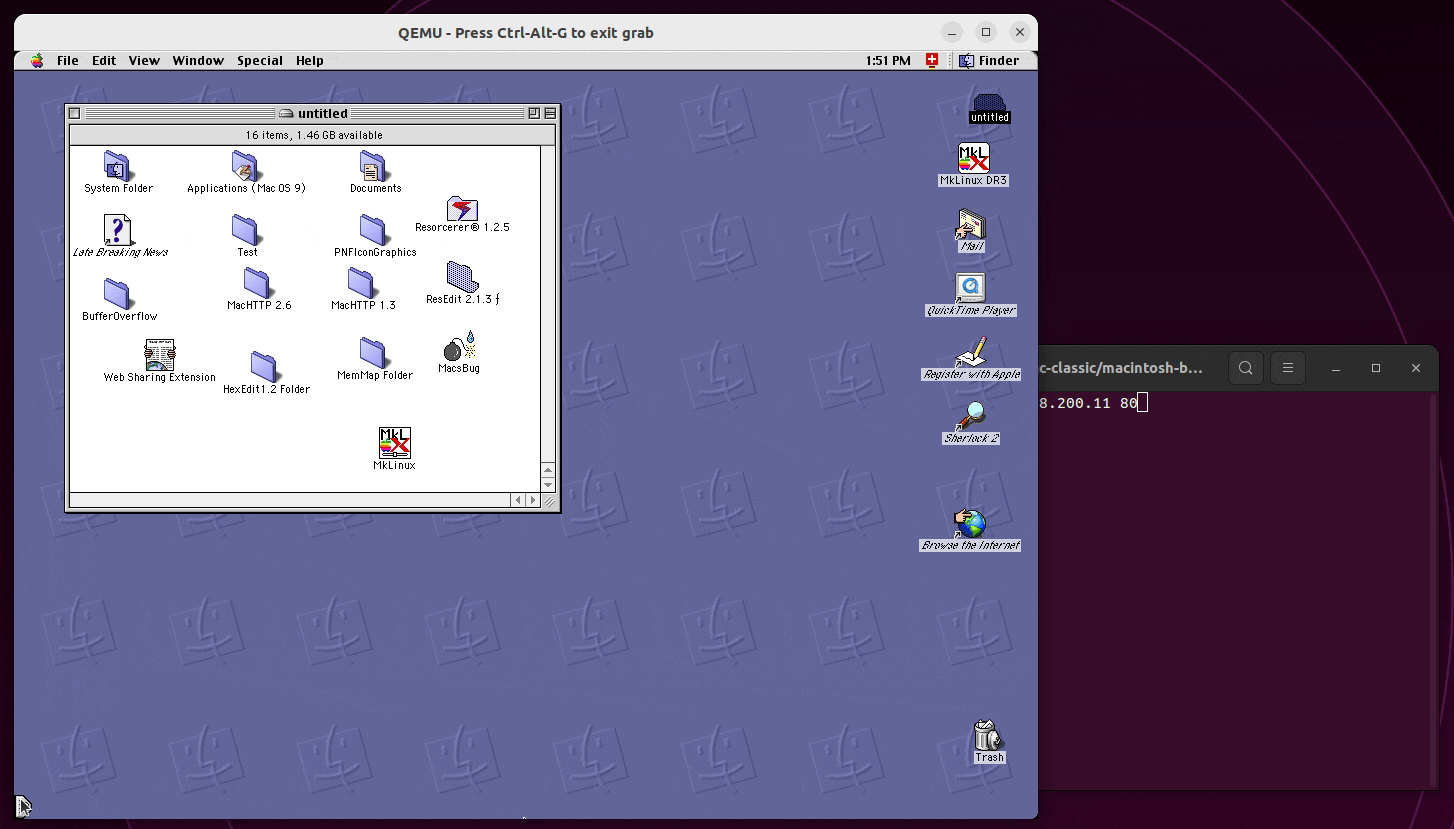Click the untitled window close box
The height and width of the screenshot is (829, 1454).
click(74, 113)
